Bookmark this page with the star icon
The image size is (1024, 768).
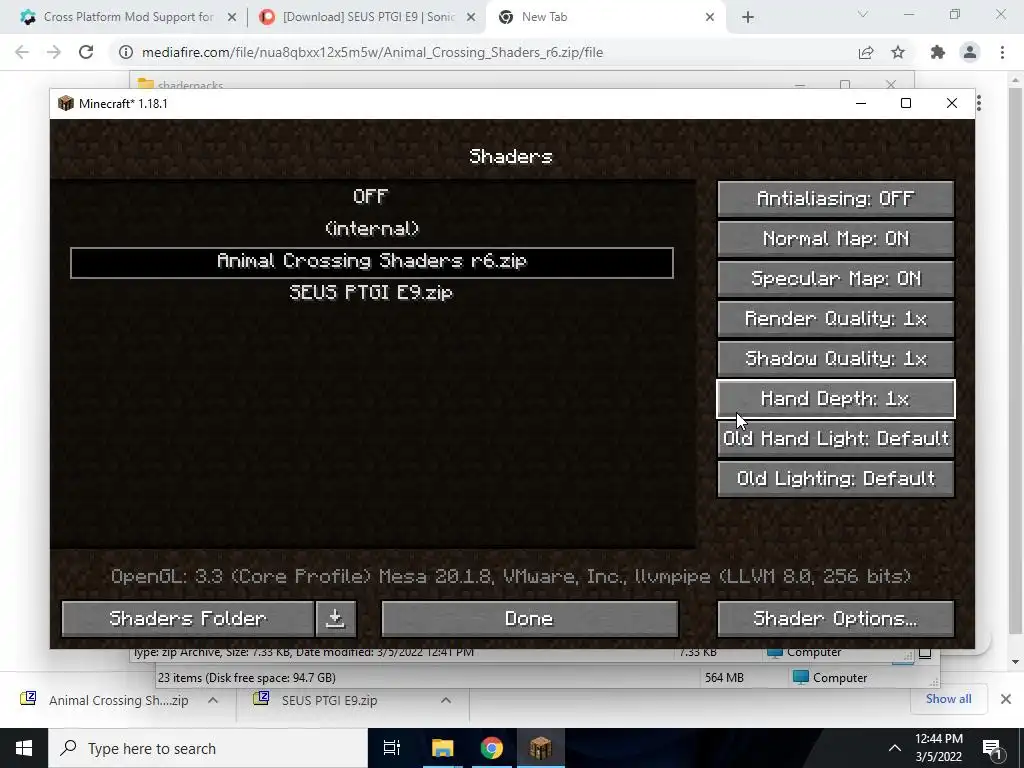[898, 52]
